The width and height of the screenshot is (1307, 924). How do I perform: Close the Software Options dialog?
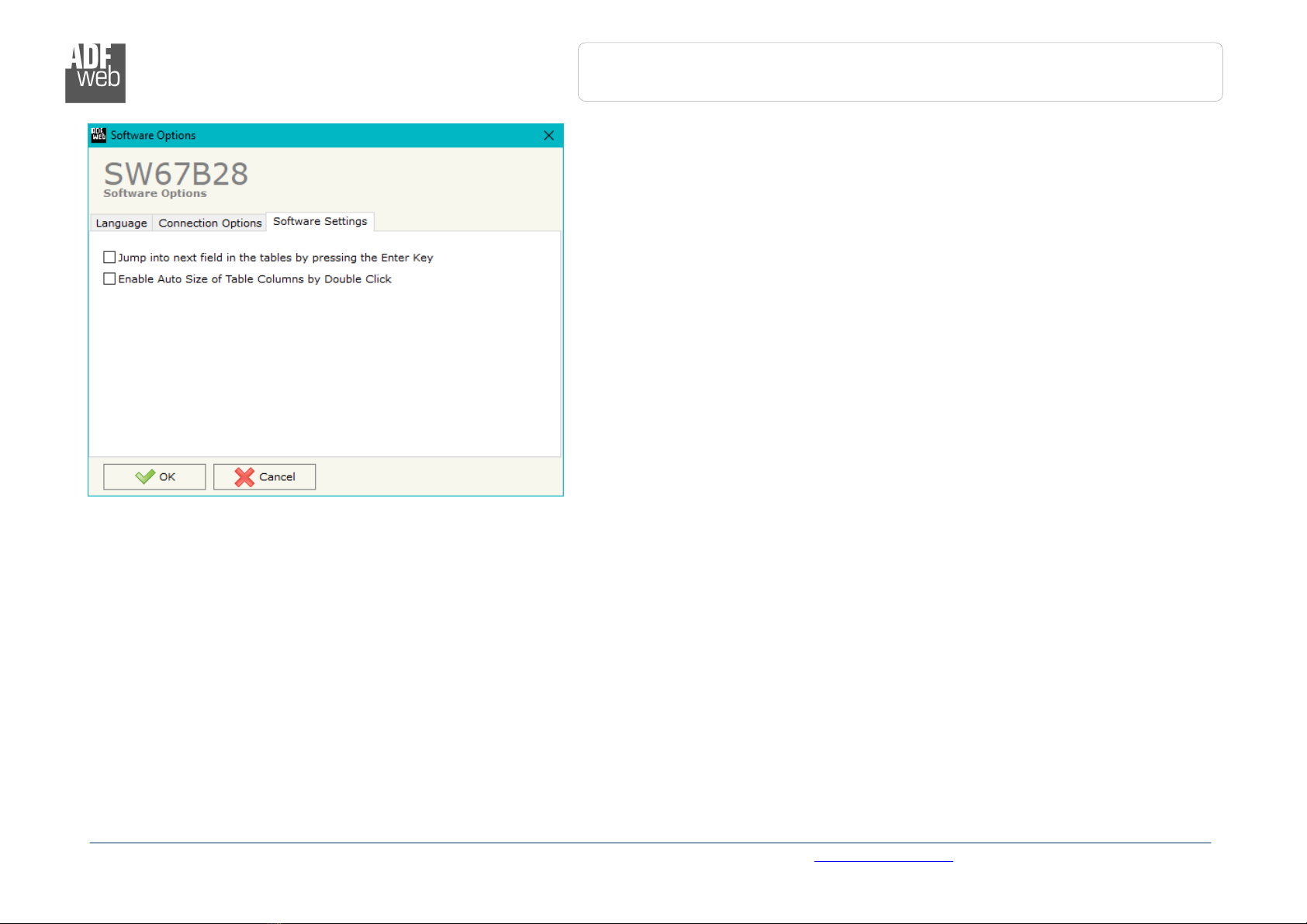click(x=548, y=136)
